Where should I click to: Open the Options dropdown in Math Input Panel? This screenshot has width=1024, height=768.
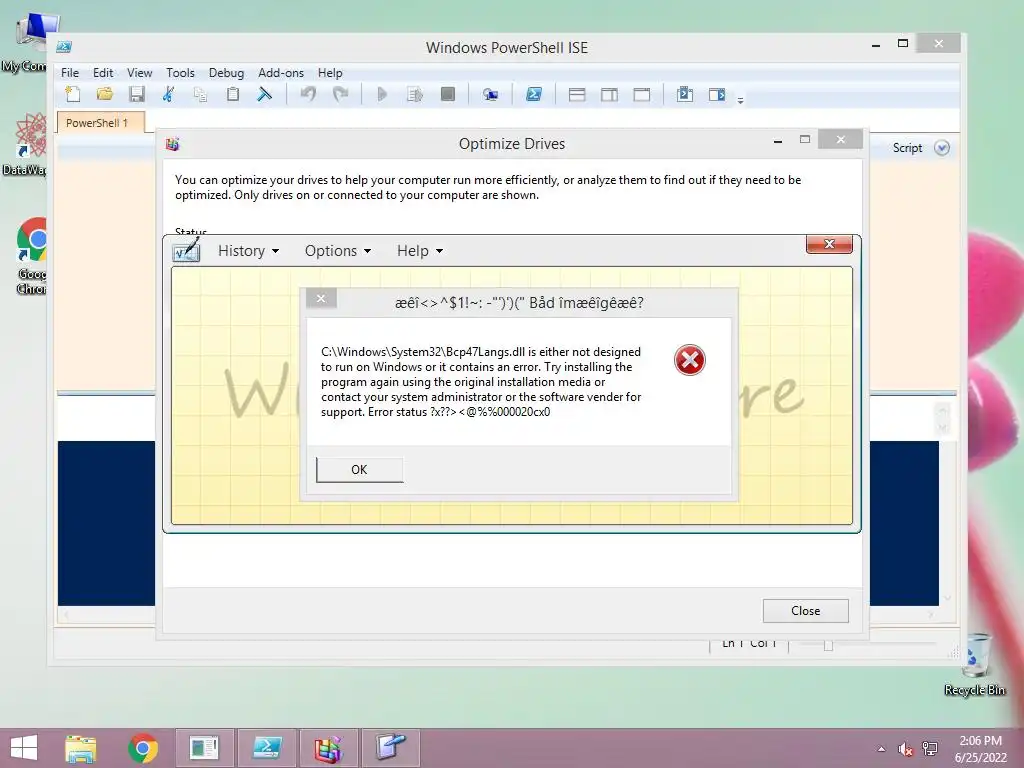(338, 251)
